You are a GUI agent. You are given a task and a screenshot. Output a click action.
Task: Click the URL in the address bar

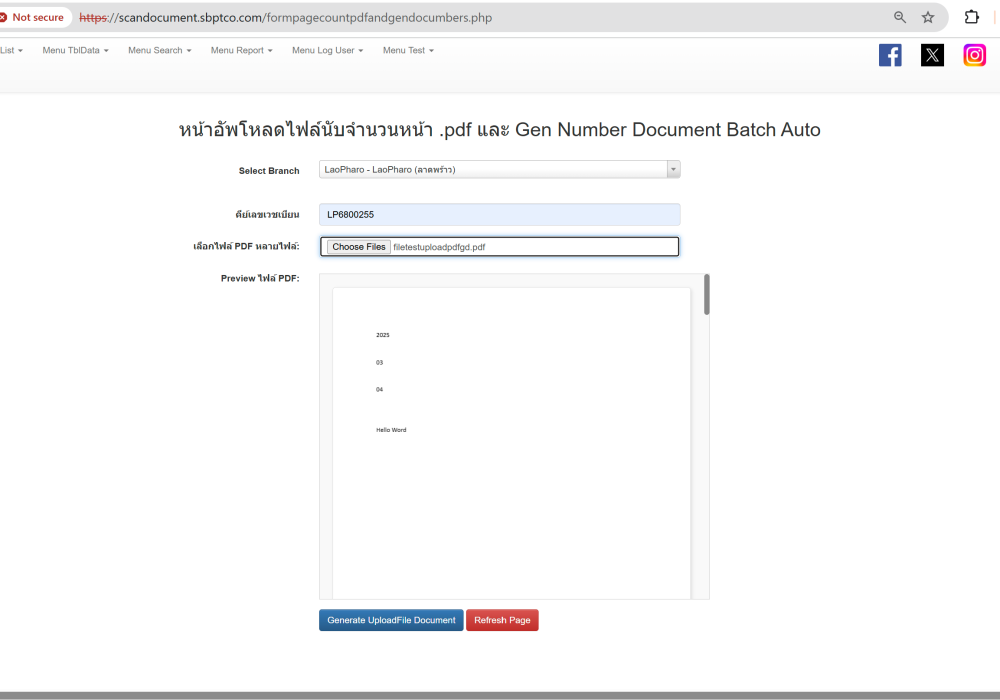[300, 17]
